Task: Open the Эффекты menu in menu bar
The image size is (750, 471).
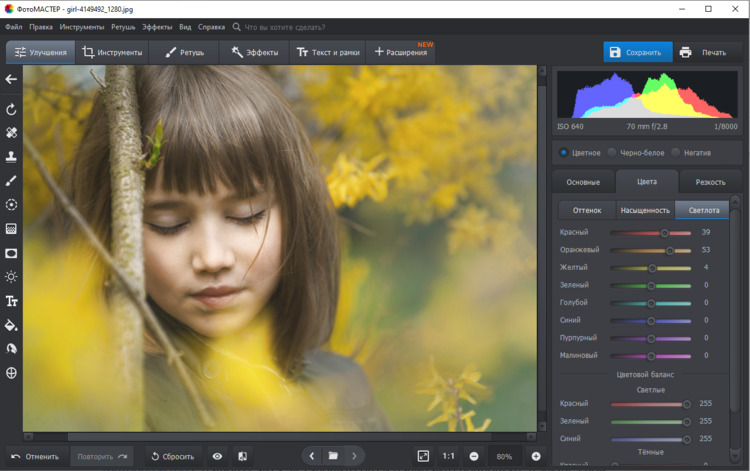Action: tap(156, 27)
